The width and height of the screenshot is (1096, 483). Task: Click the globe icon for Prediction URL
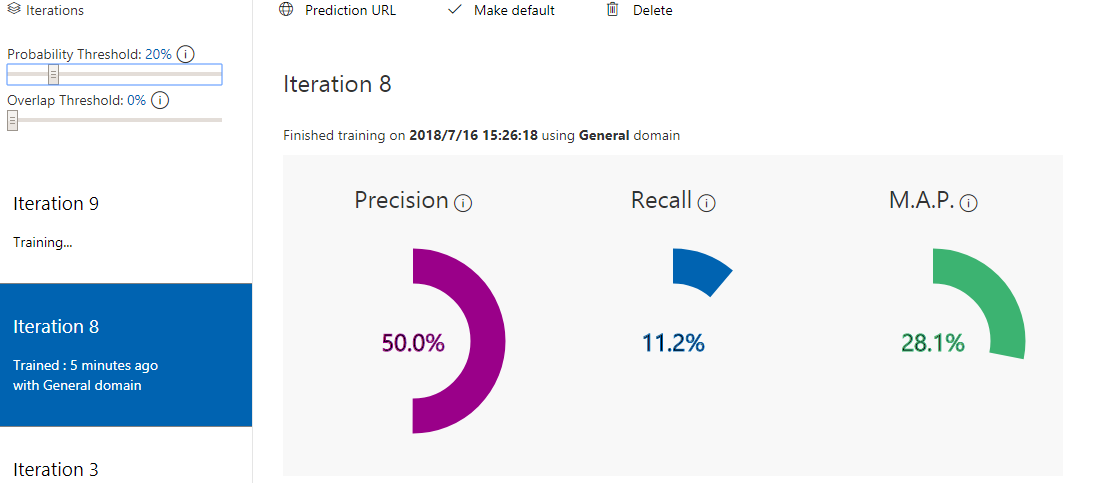[x=286, y=10]
